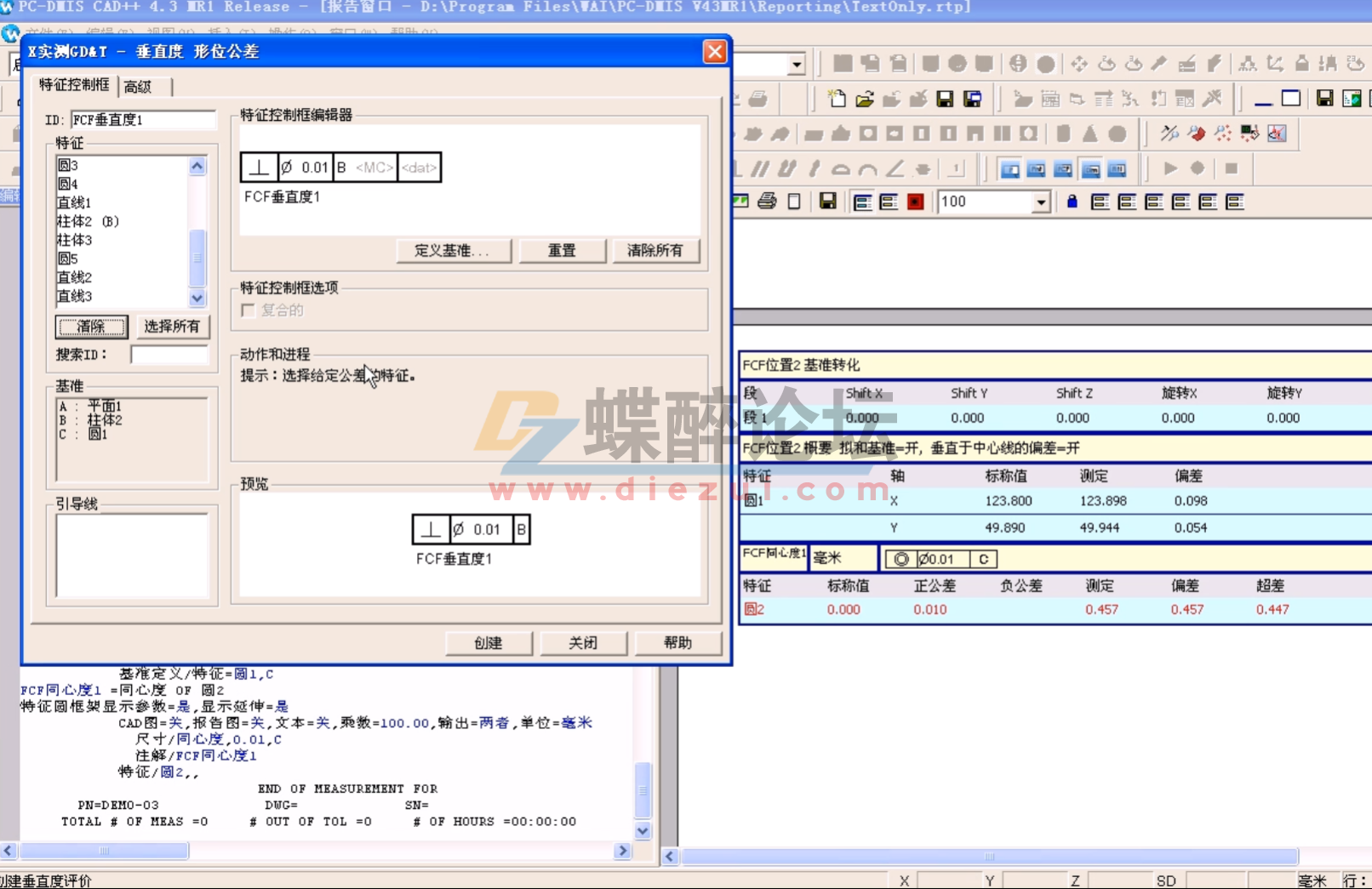Create a new part program

(x=837, y=100)
